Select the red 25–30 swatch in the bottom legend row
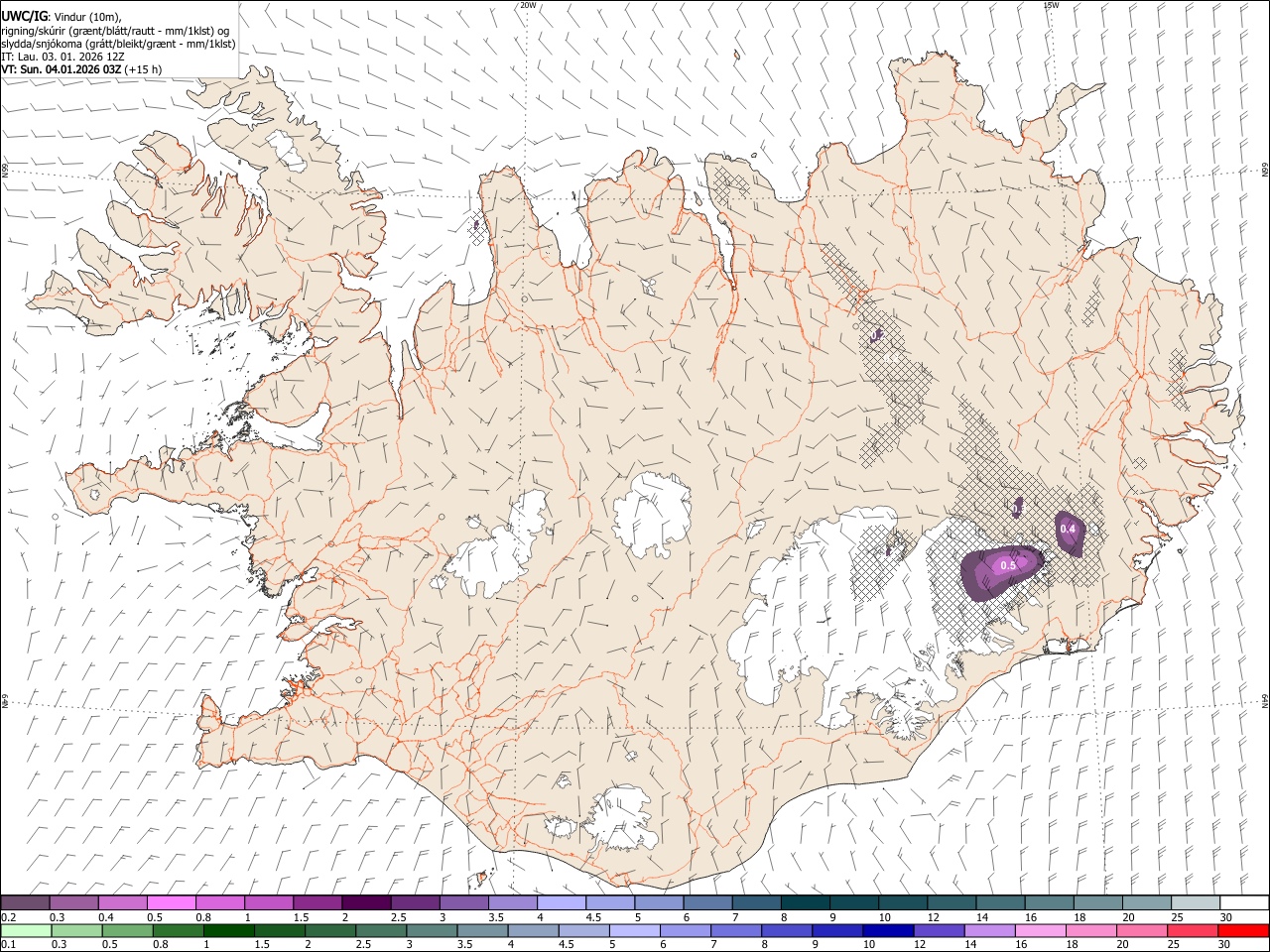The width and height of the screenshot is (1270, 952). tap(1192, 930)
